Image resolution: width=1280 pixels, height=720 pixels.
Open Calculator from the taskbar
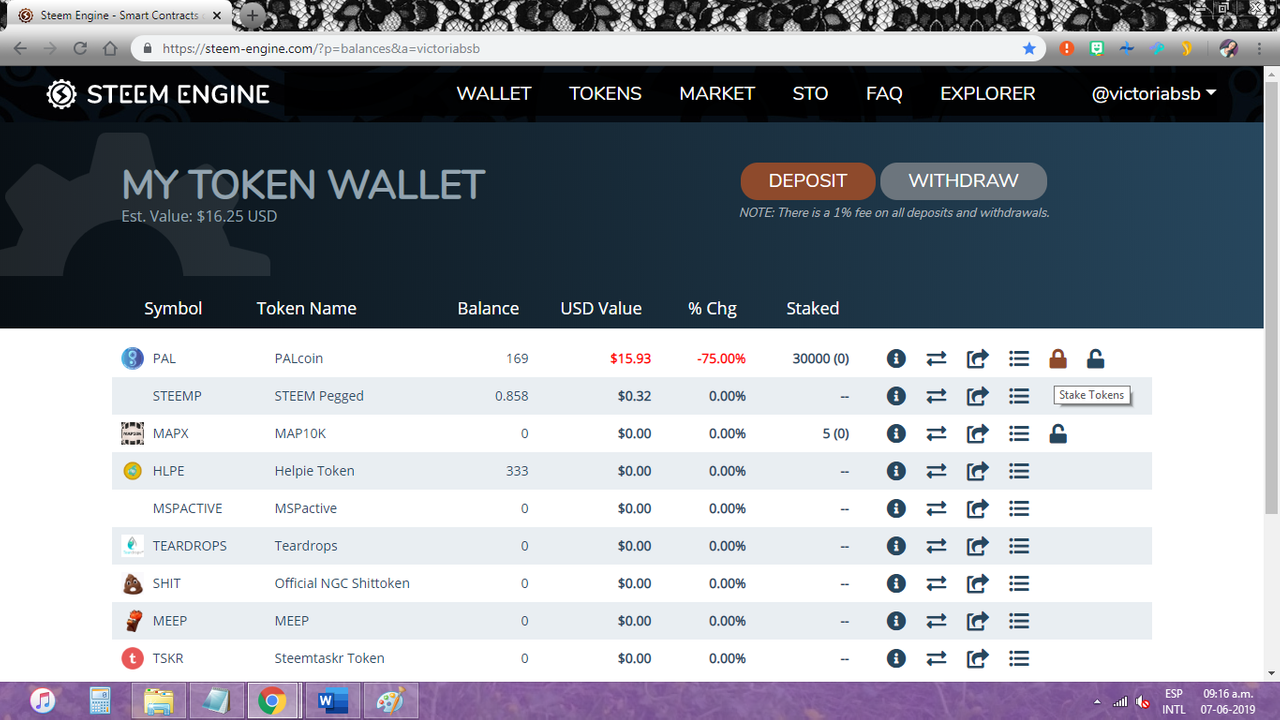100,701
